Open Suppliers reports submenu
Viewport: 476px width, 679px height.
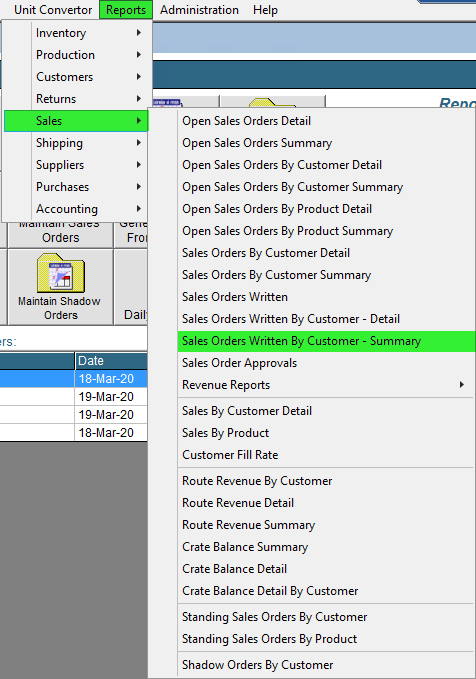tap(76, 165)
